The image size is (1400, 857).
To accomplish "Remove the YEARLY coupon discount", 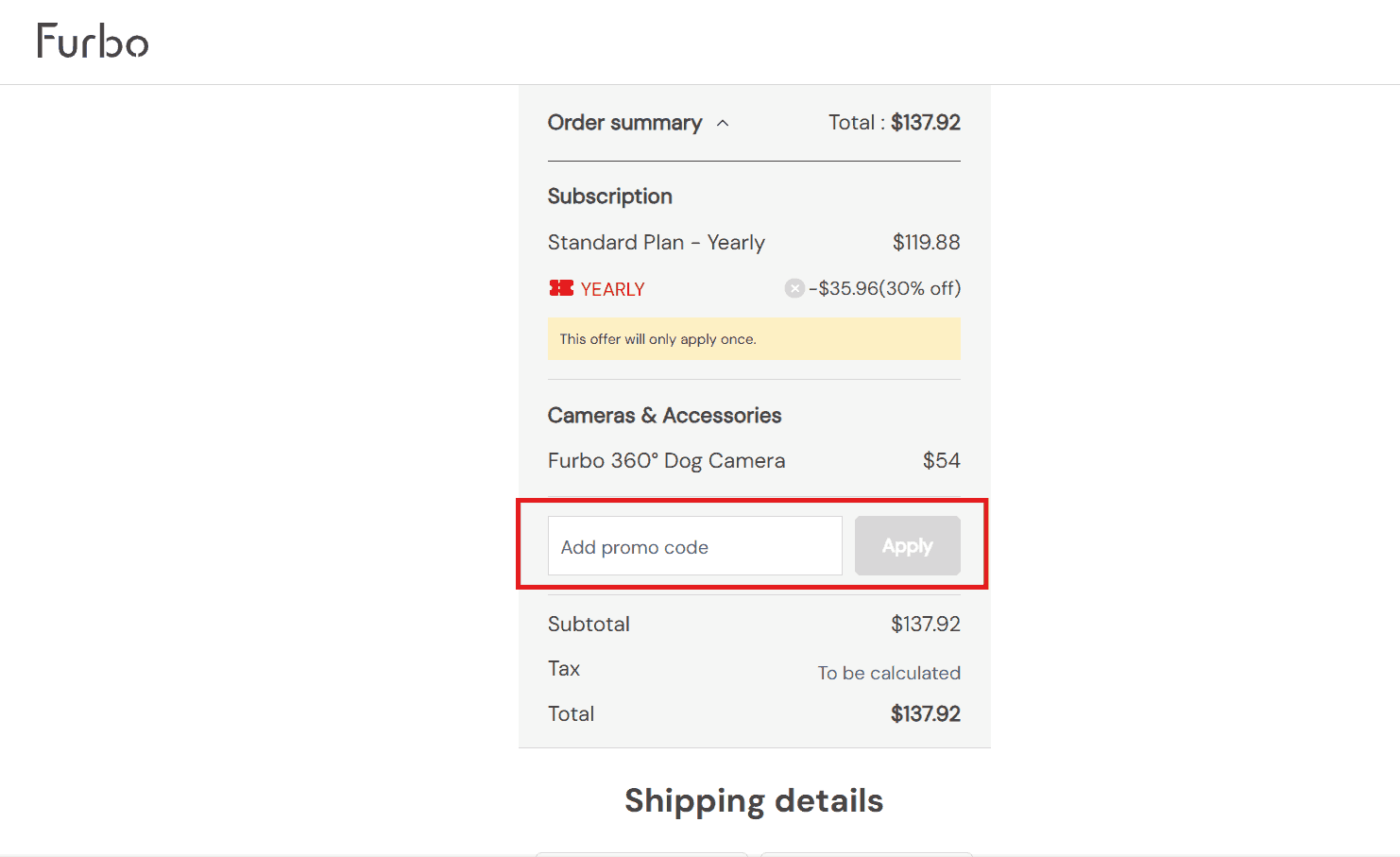I will [794, 288].
